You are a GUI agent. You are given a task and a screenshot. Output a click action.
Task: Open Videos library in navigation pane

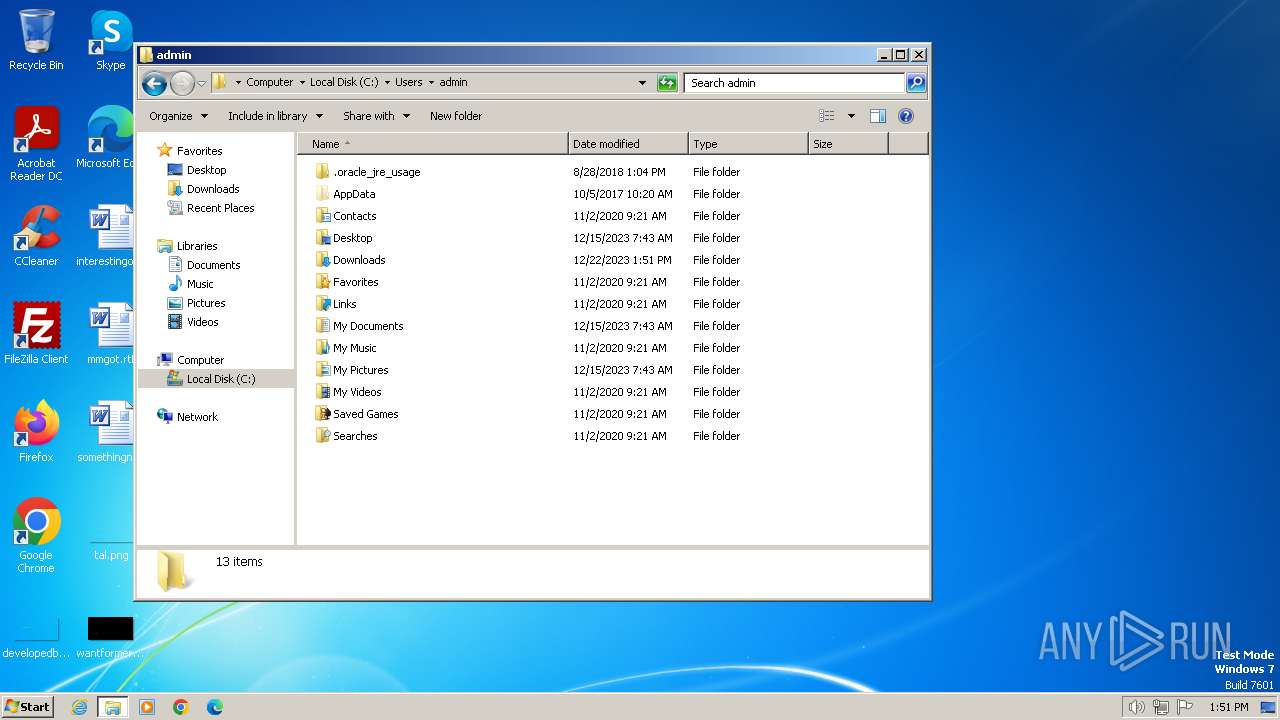(202, 322)
